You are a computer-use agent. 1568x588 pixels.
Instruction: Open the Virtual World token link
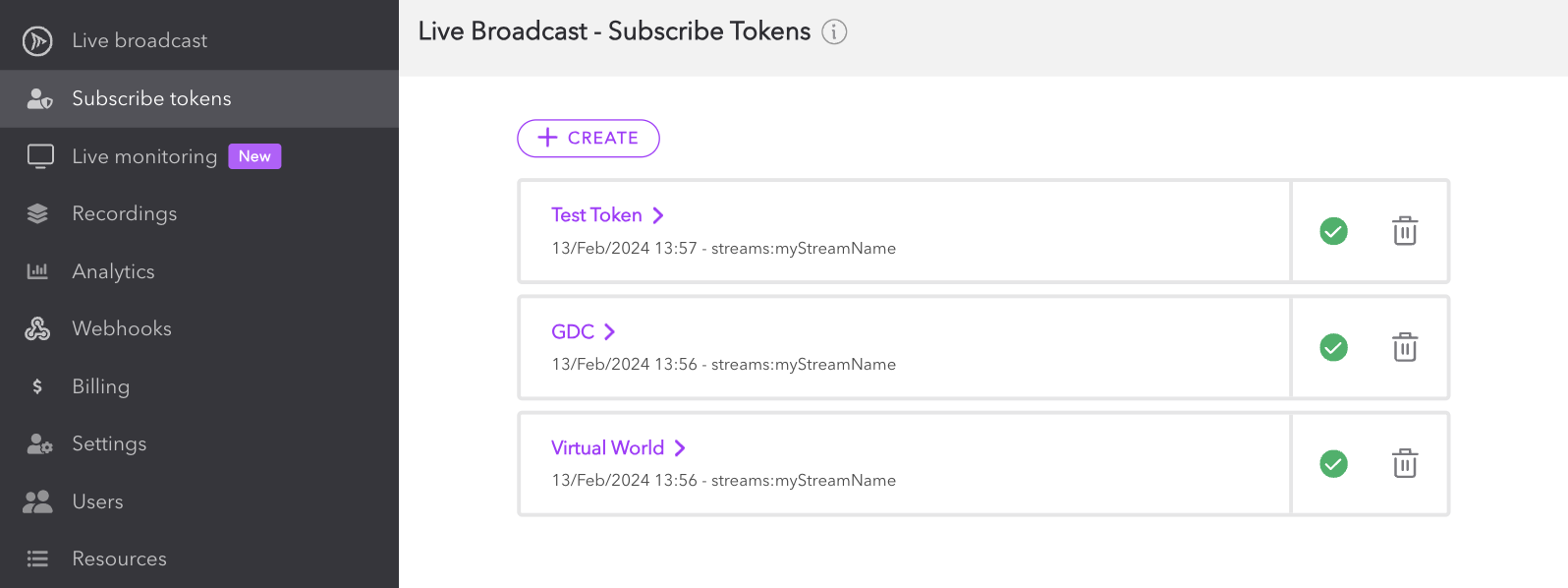[607, 448]
